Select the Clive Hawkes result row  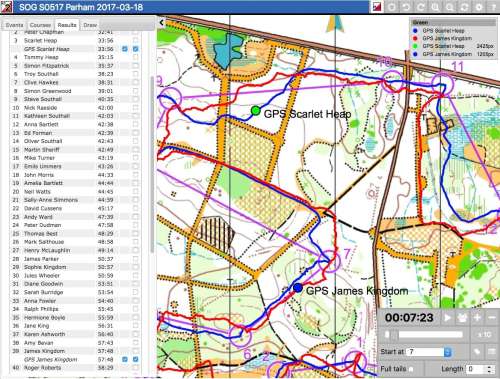(x=75, y=82)
